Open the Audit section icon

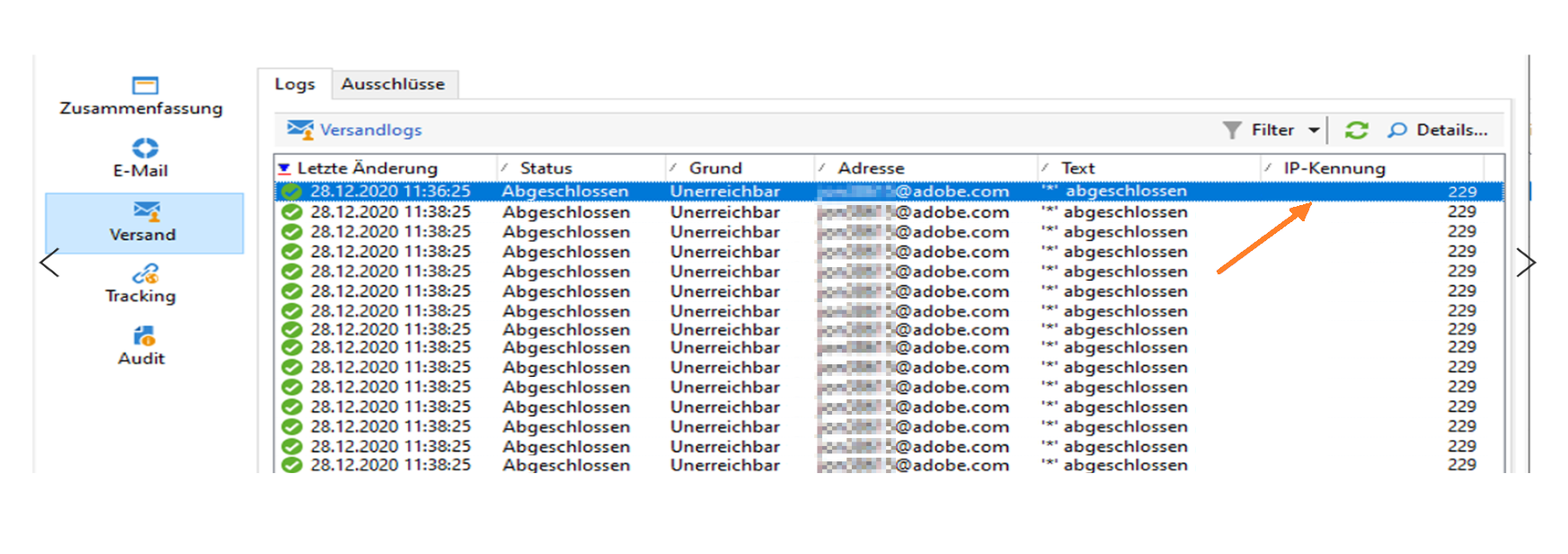(x=144, y=335)
